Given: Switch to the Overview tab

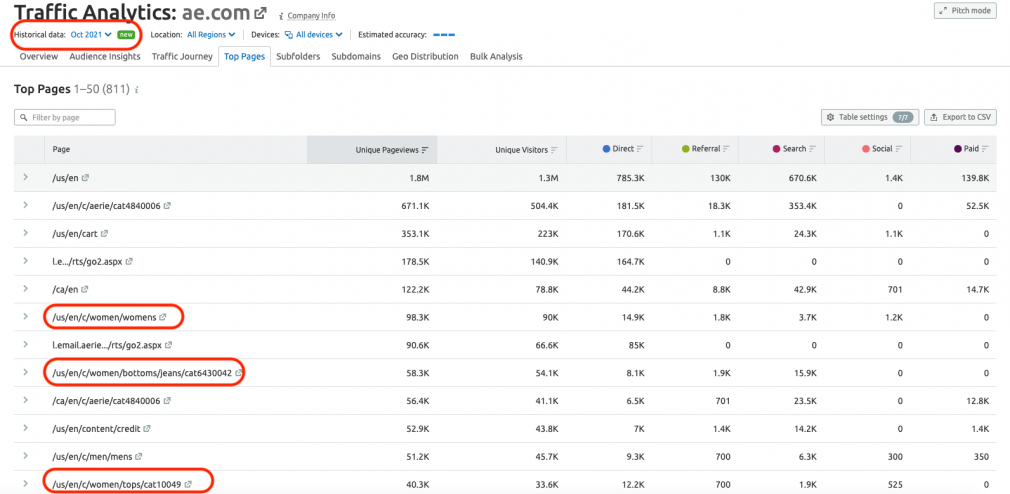Looking at the screenshot, I should point(39,57).
